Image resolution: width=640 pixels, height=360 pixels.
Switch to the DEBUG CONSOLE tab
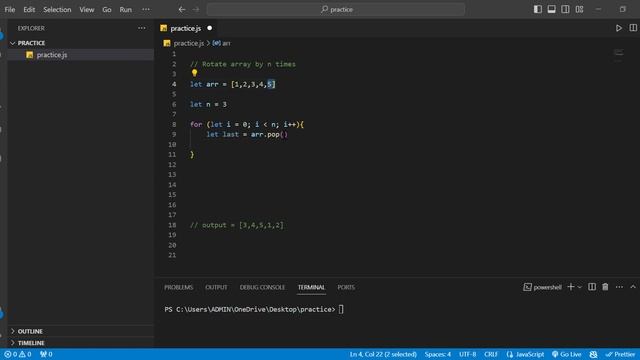pyautogui.click(x=262, y=287)
